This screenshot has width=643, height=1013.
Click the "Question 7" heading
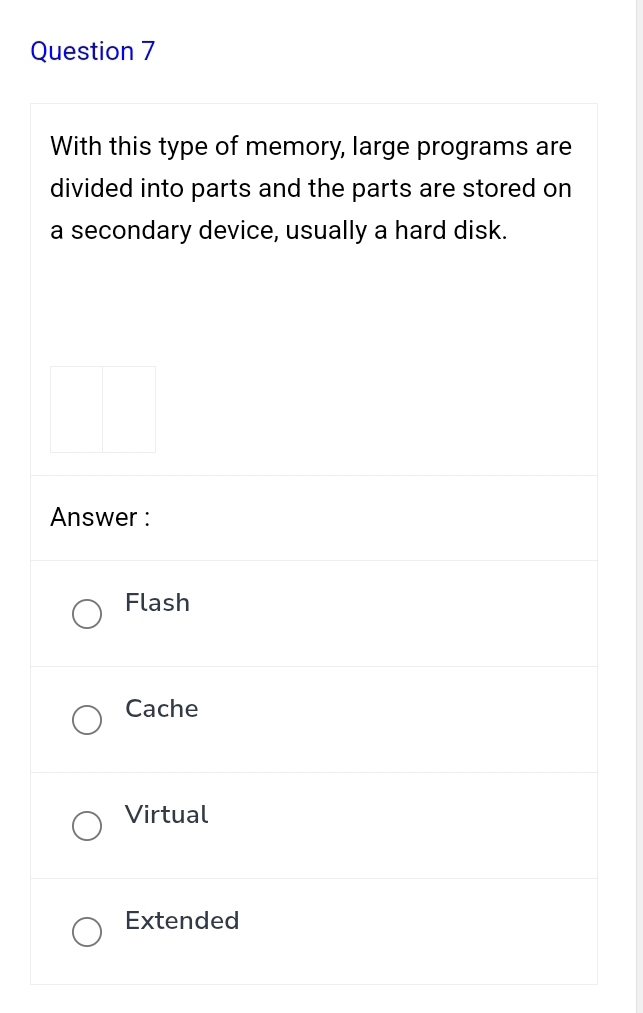[x=93, y=52]
